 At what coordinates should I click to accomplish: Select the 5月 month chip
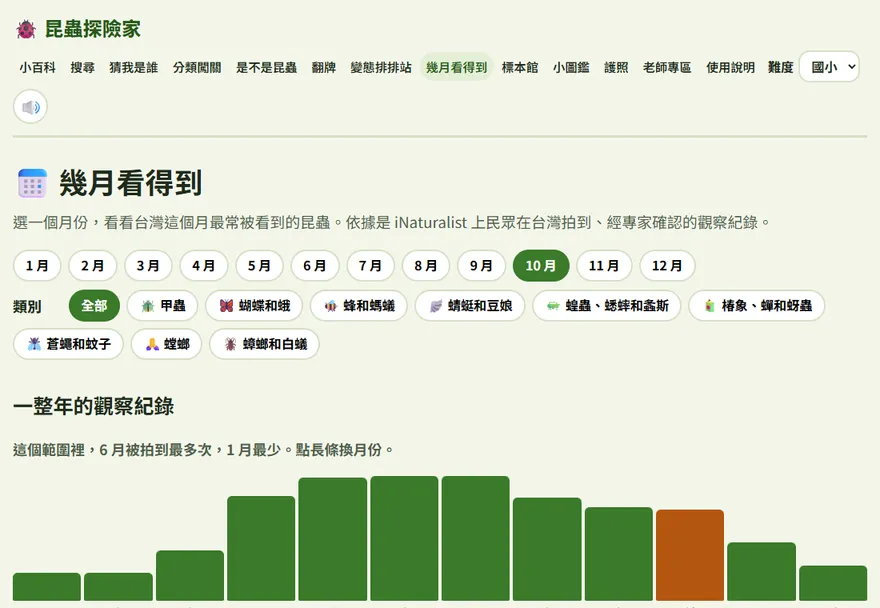259,266
